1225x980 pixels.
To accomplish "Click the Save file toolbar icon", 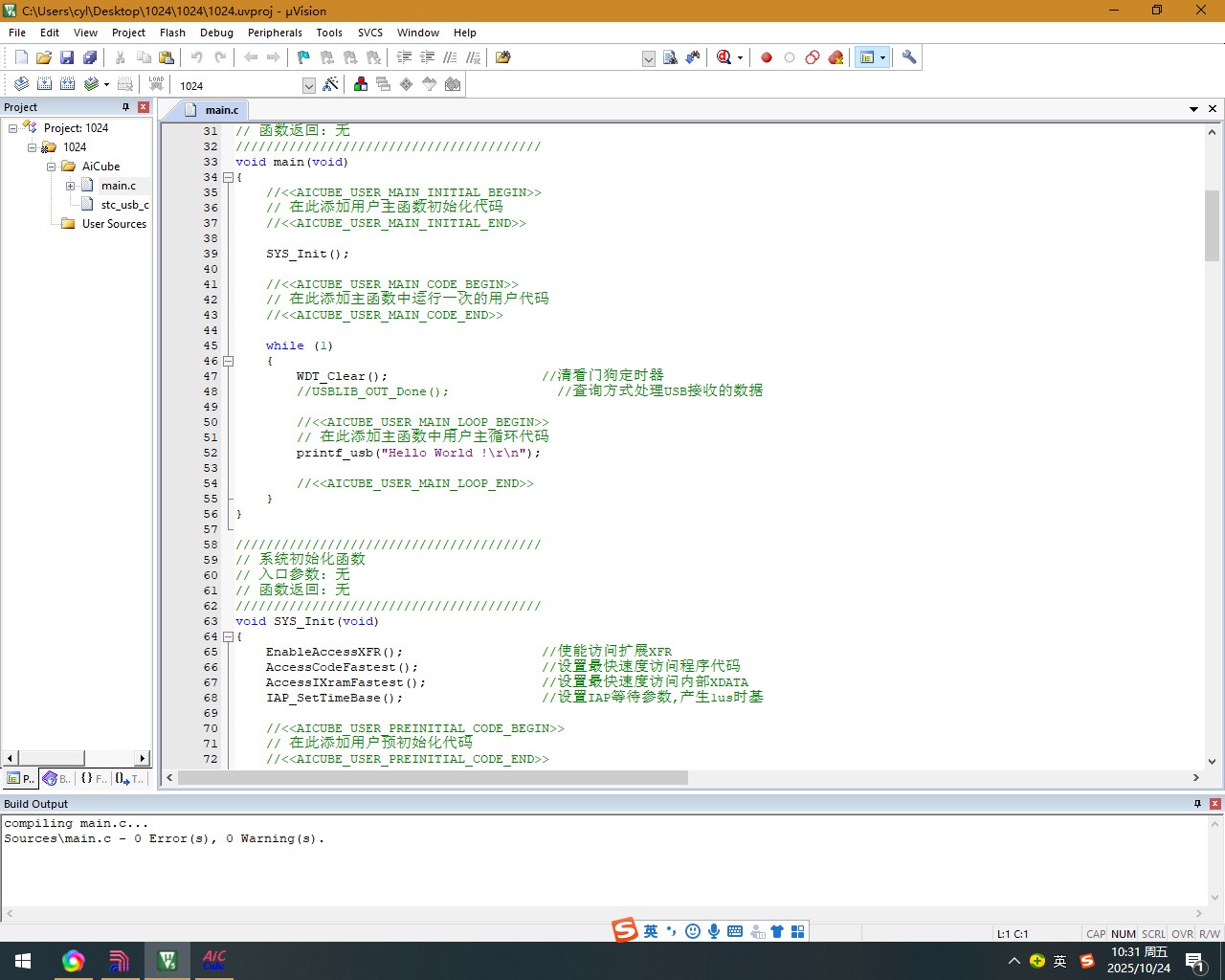I will point(67,57).
